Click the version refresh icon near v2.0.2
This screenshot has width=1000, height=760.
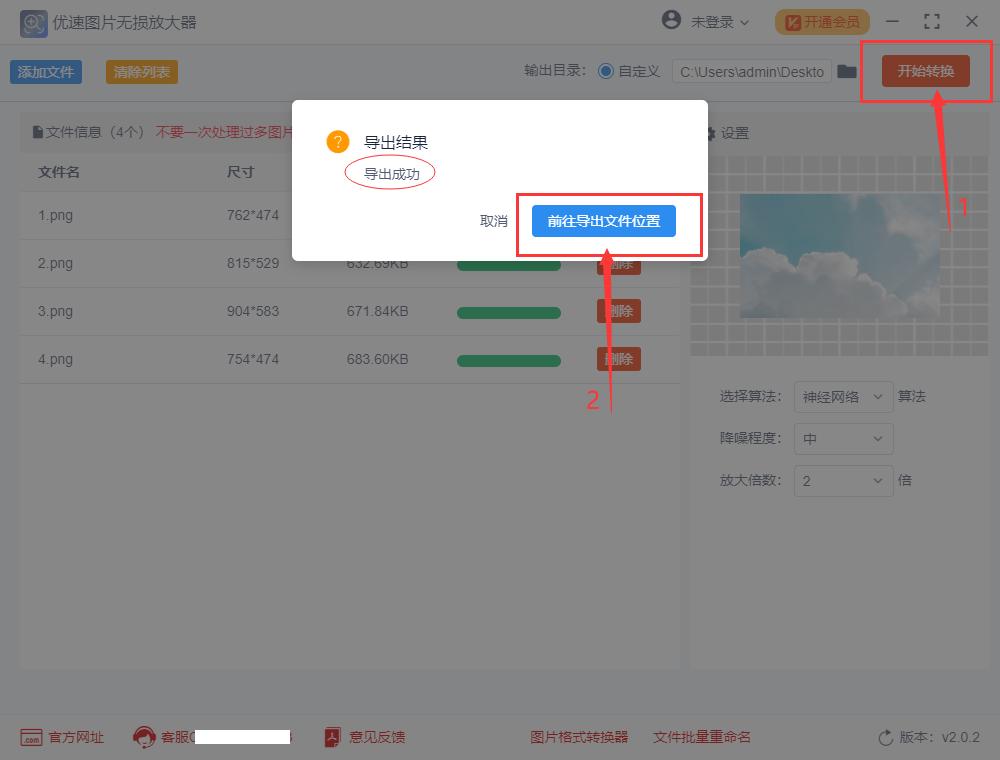[x=883, y=737]
